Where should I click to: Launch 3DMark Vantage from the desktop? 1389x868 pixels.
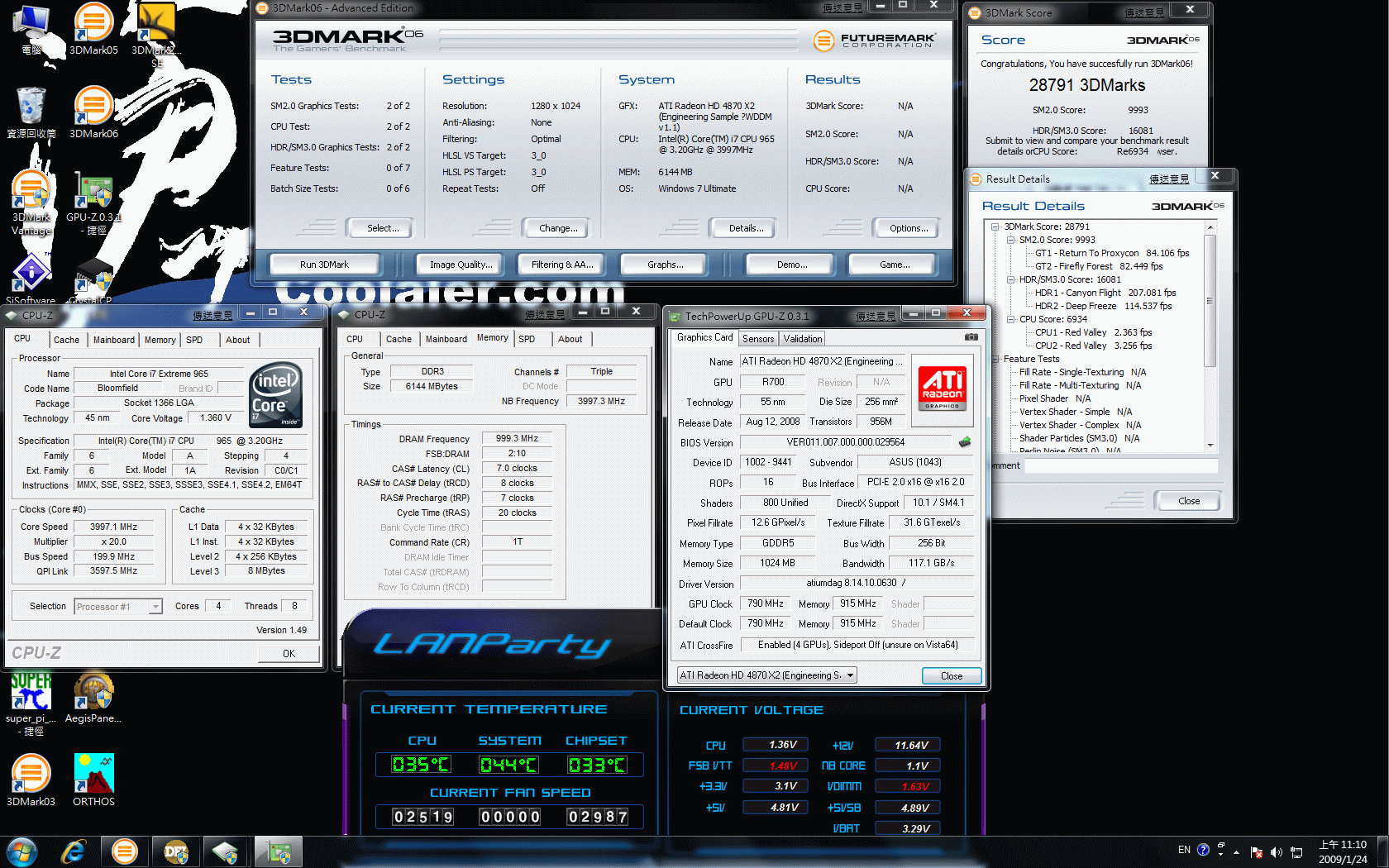pos(31,203)
